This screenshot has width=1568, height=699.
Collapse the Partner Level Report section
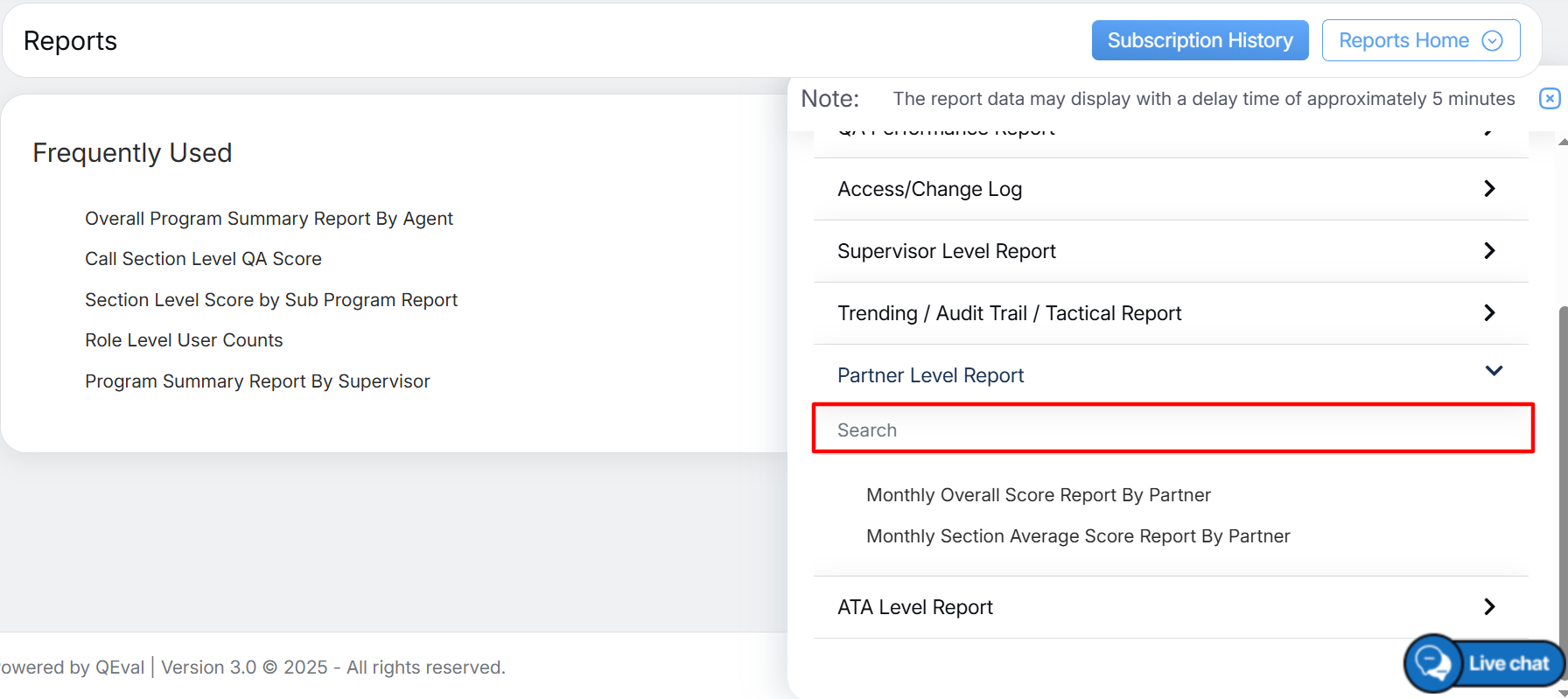pos(1169,375)
